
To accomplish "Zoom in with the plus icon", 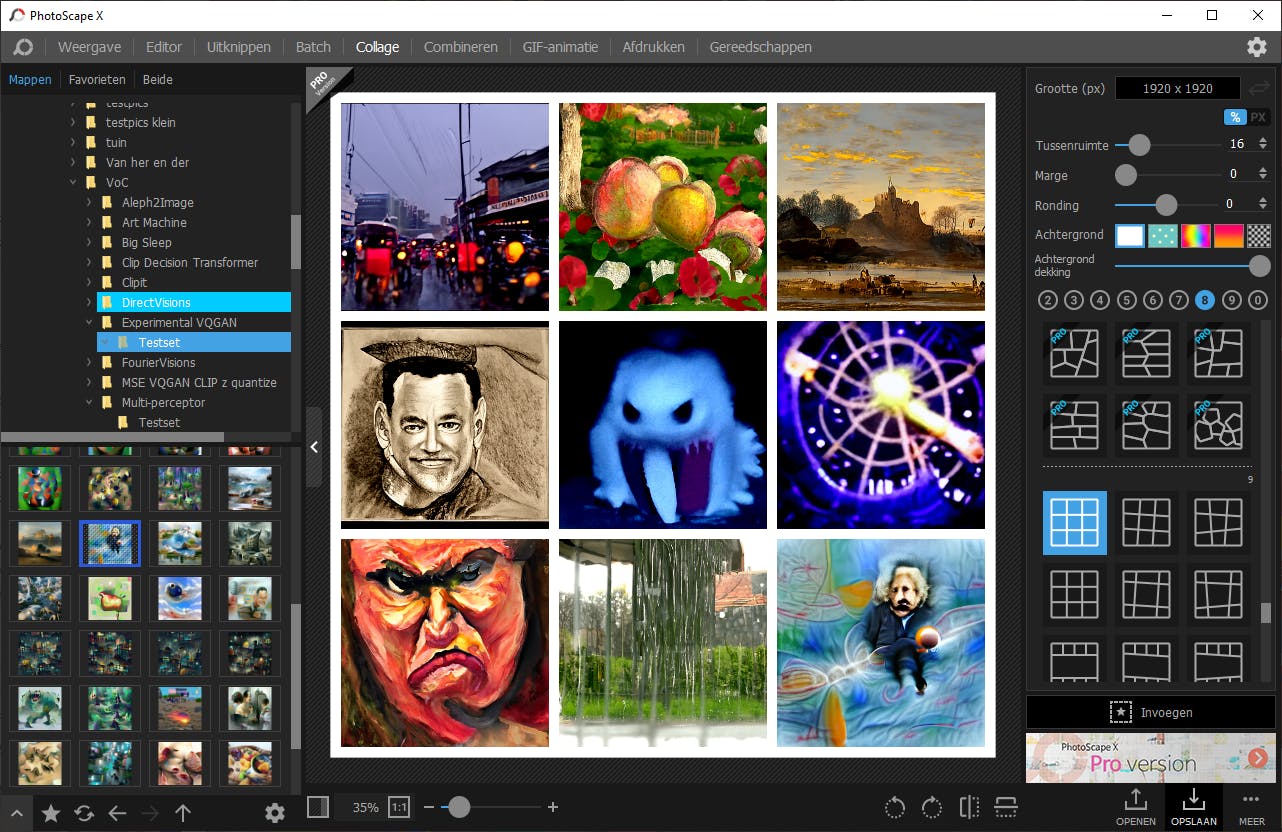I will click(553, 807).
